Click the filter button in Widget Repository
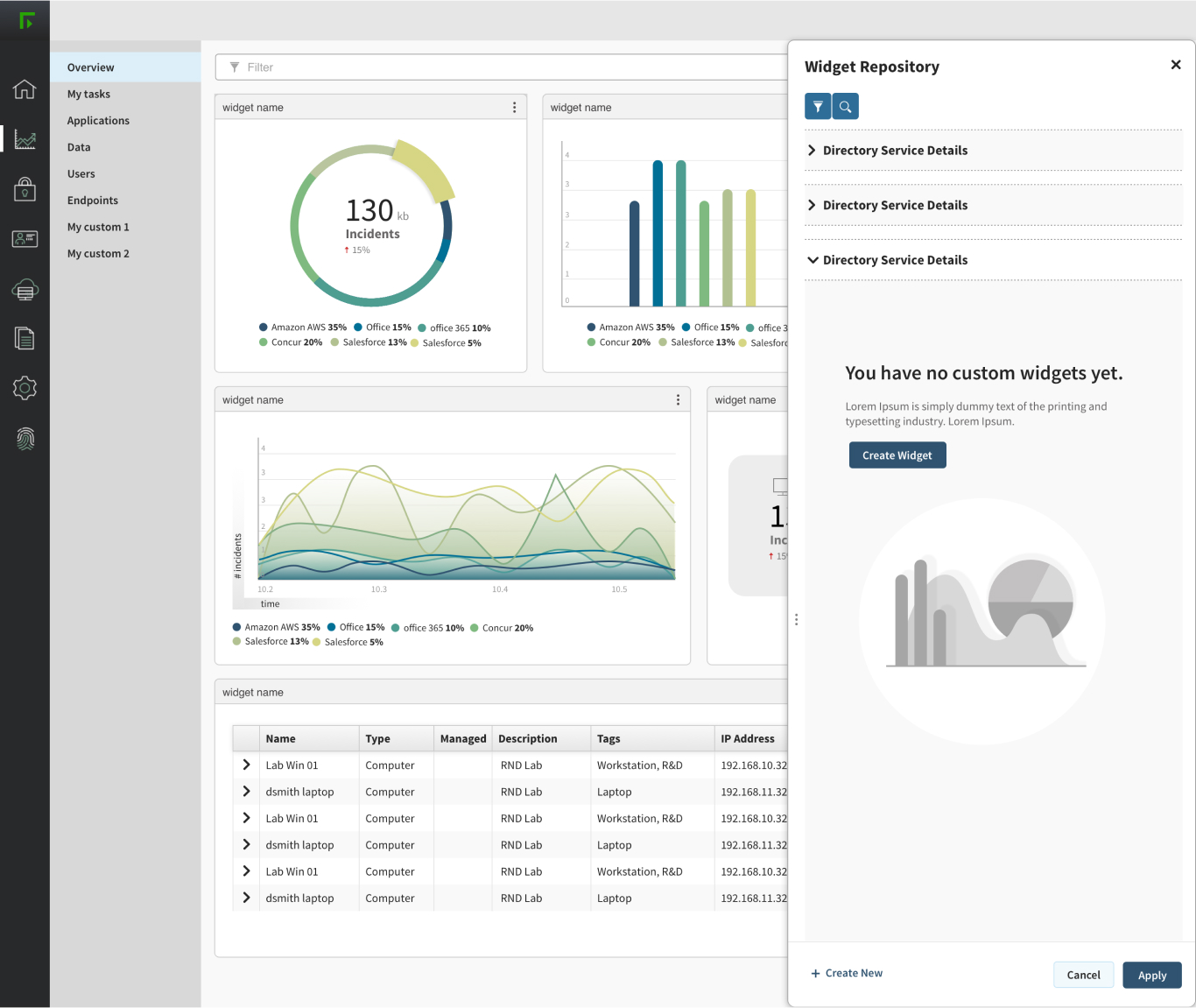Viewport: 1196px width, 1008px height. [x=818, y=107]
